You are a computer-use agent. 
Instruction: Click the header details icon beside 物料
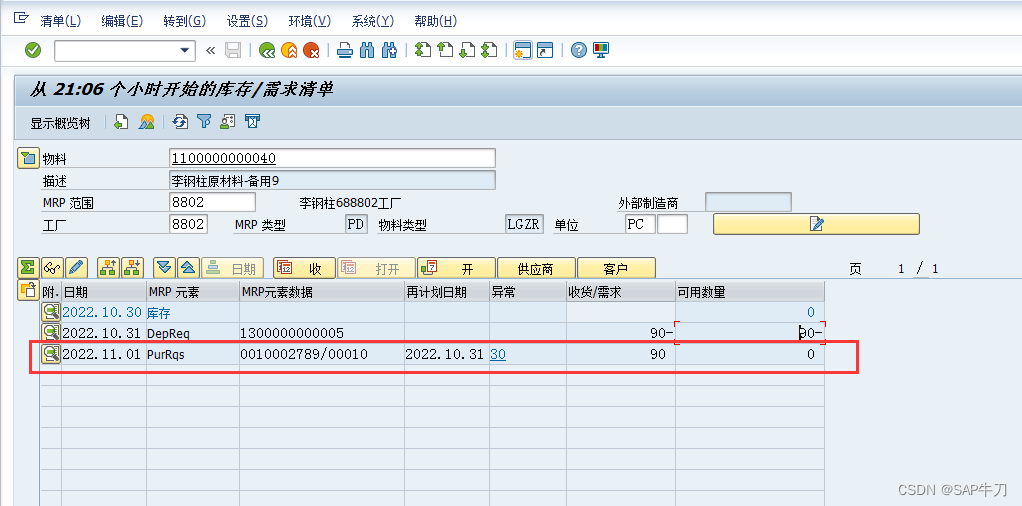(28, 158)
